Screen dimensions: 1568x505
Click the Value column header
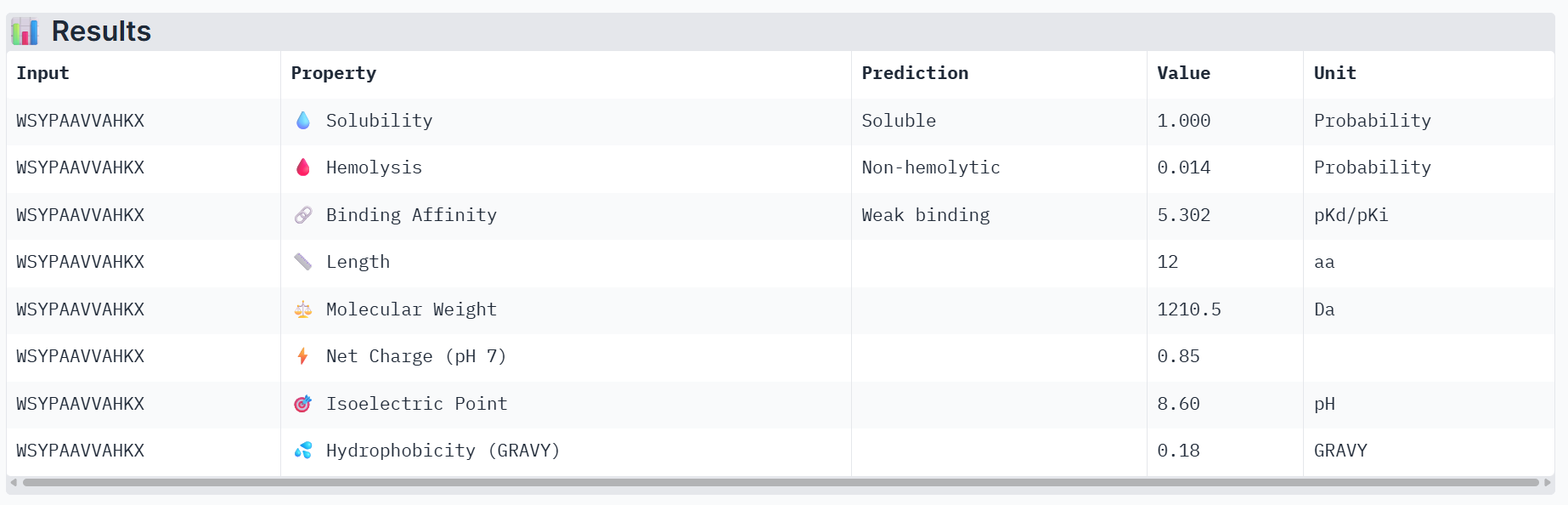coord(1183,73)
